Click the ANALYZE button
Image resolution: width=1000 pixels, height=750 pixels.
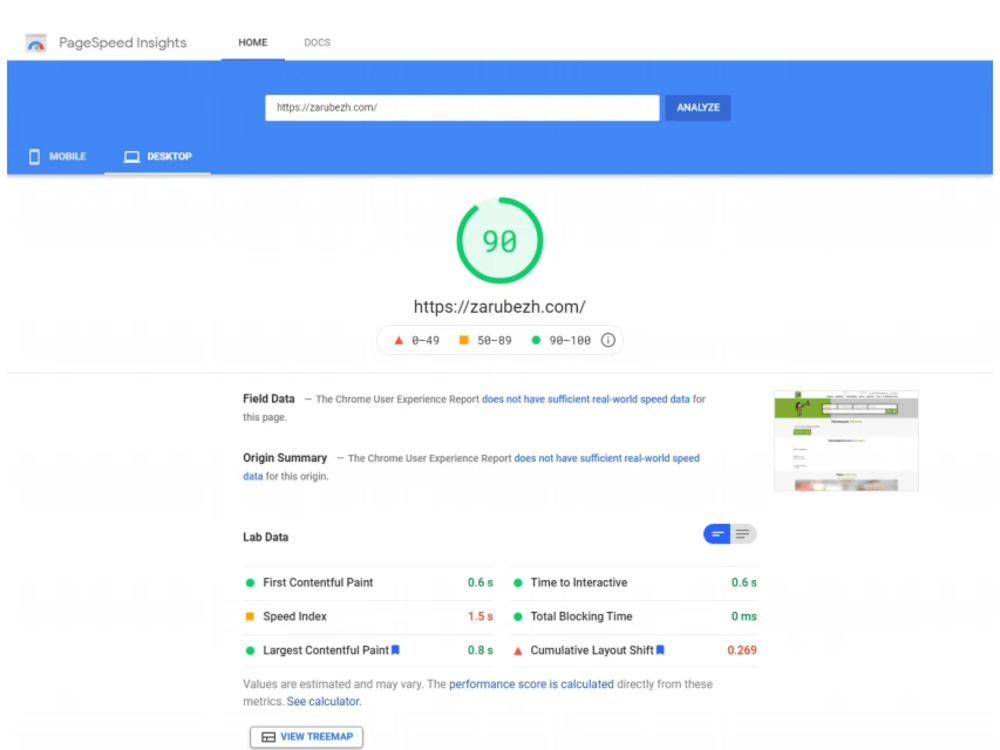coord(698,108)
